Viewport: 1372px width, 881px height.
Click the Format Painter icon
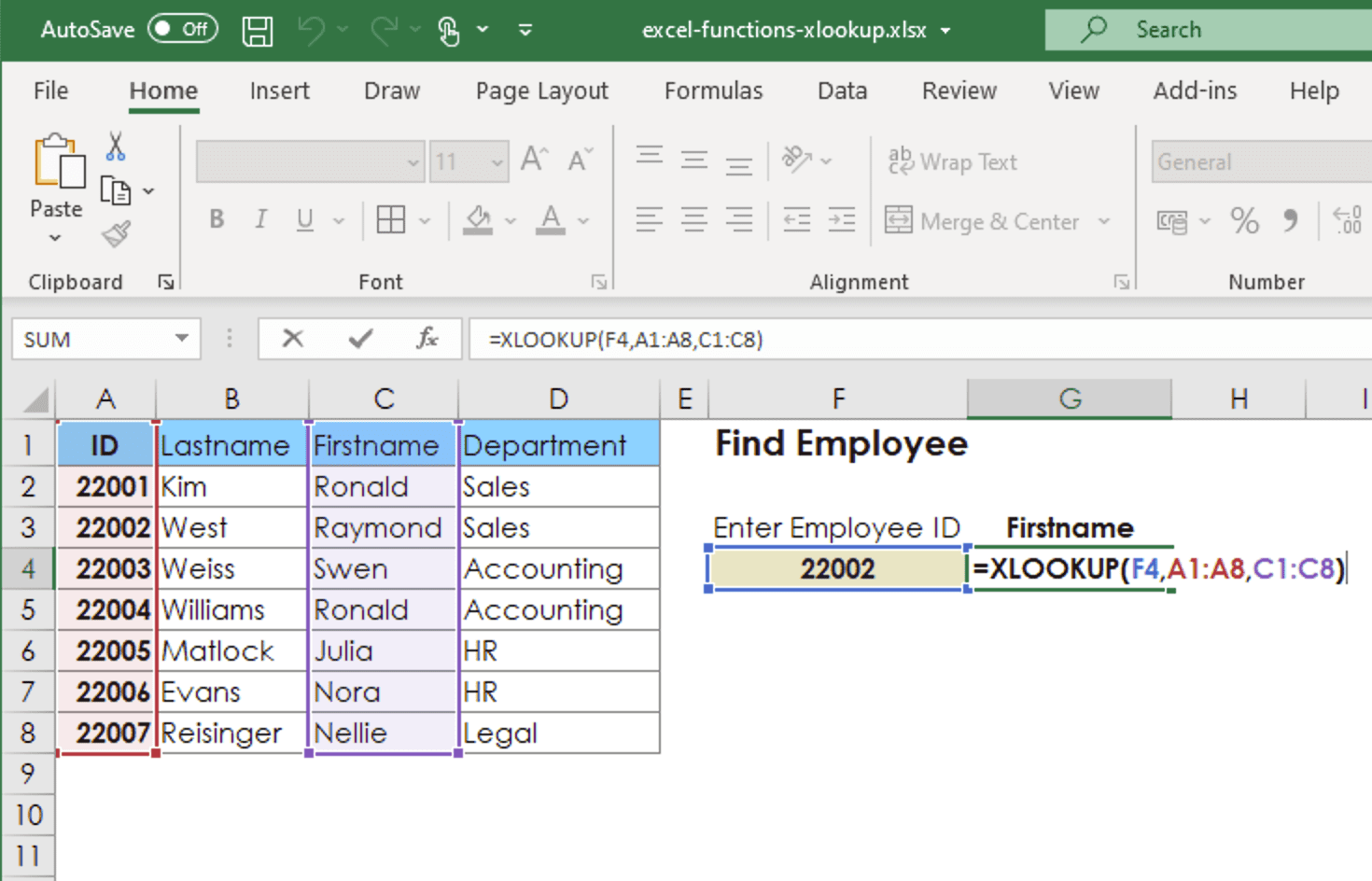115,234
